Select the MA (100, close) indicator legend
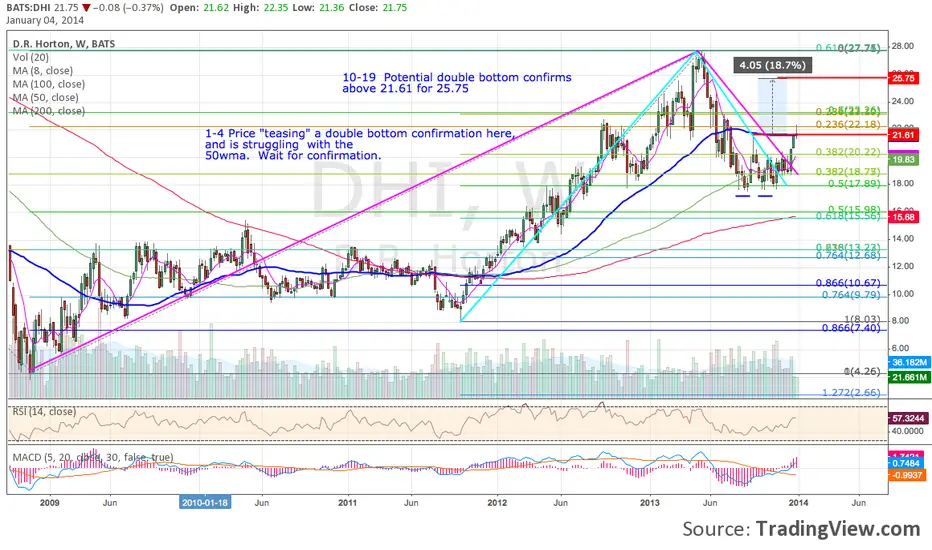Image resolution: width=932 pixels, height=550 pixels. click(x=49, y=84)
